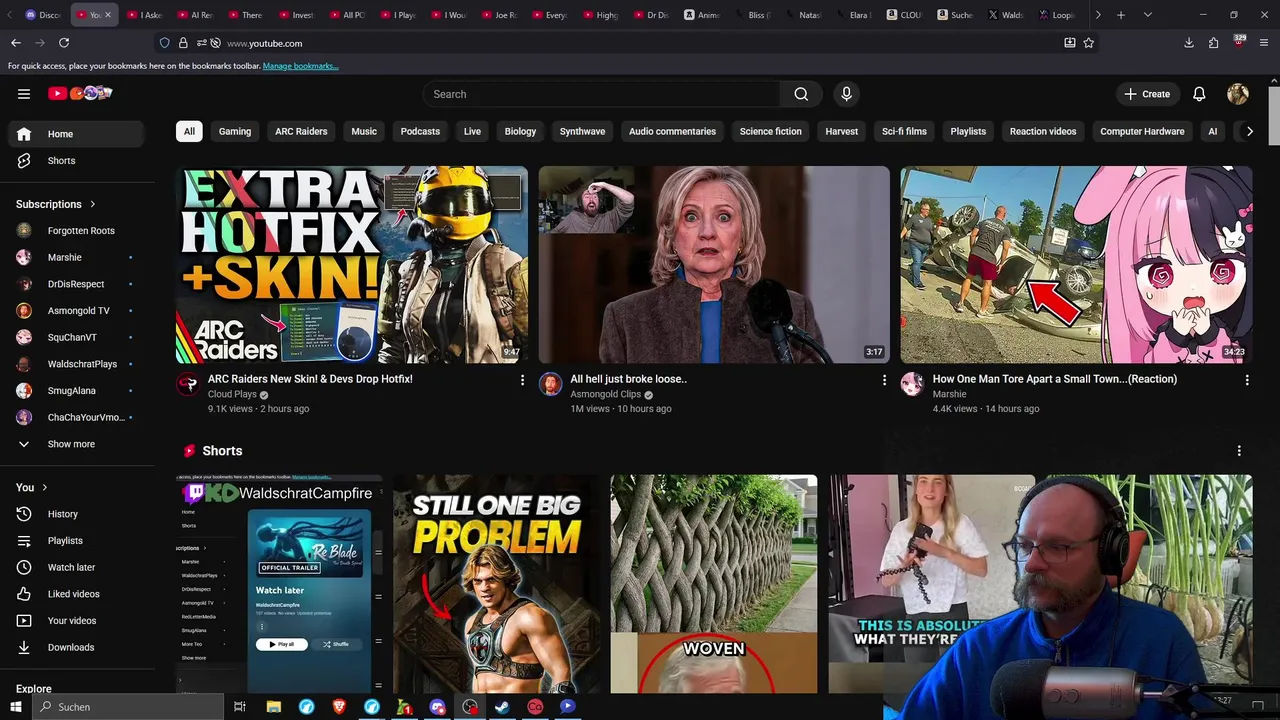Viewport: 1280px width, 720px height.
Task: Expand the Subscriptions section arrow
Action: point(93,204)
